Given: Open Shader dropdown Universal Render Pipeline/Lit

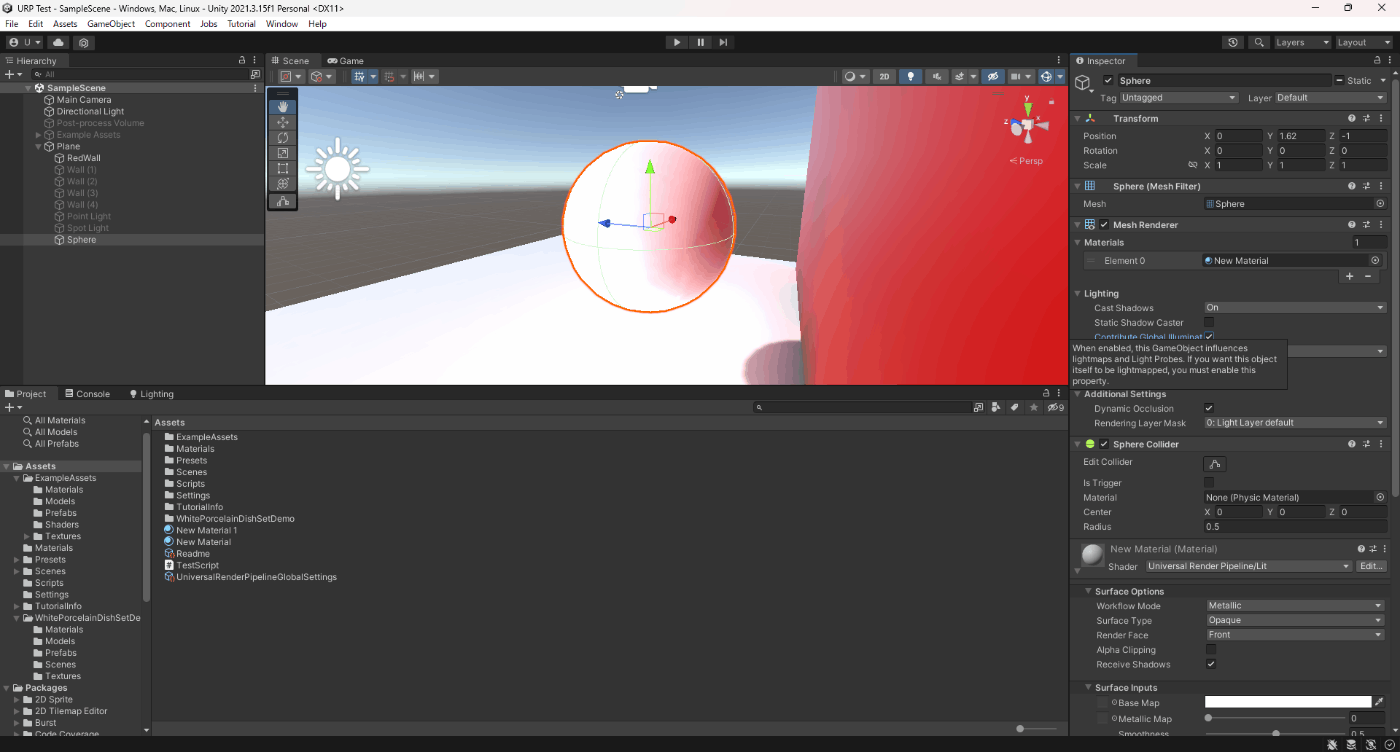Looking at the screenshot, I should tap(1249, 566).
